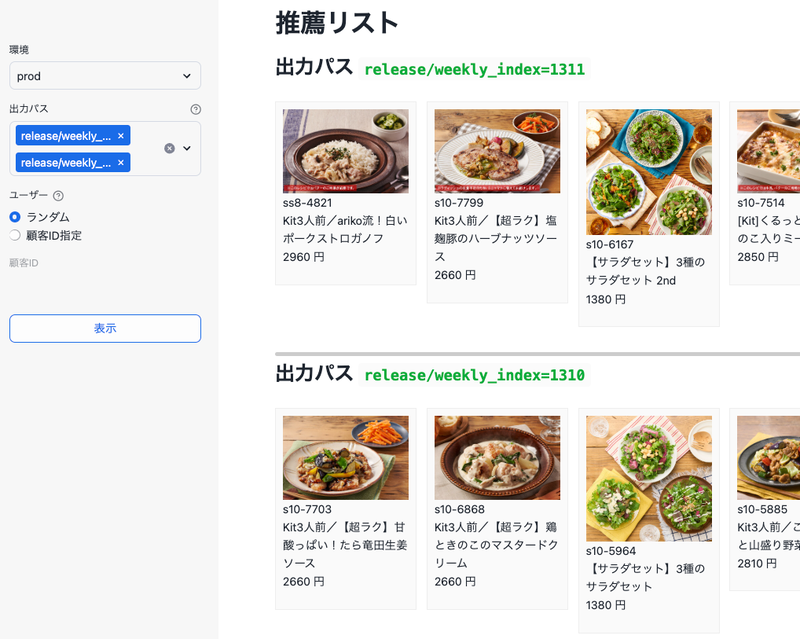Click the first release/weekly tag label
The width and height of the screenshot is (800, 639).
coord(66,136)
